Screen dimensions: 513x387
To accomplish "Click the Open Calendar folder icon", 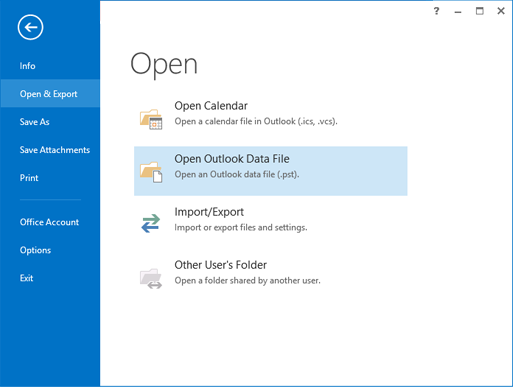I will click(x=151, y=119).
